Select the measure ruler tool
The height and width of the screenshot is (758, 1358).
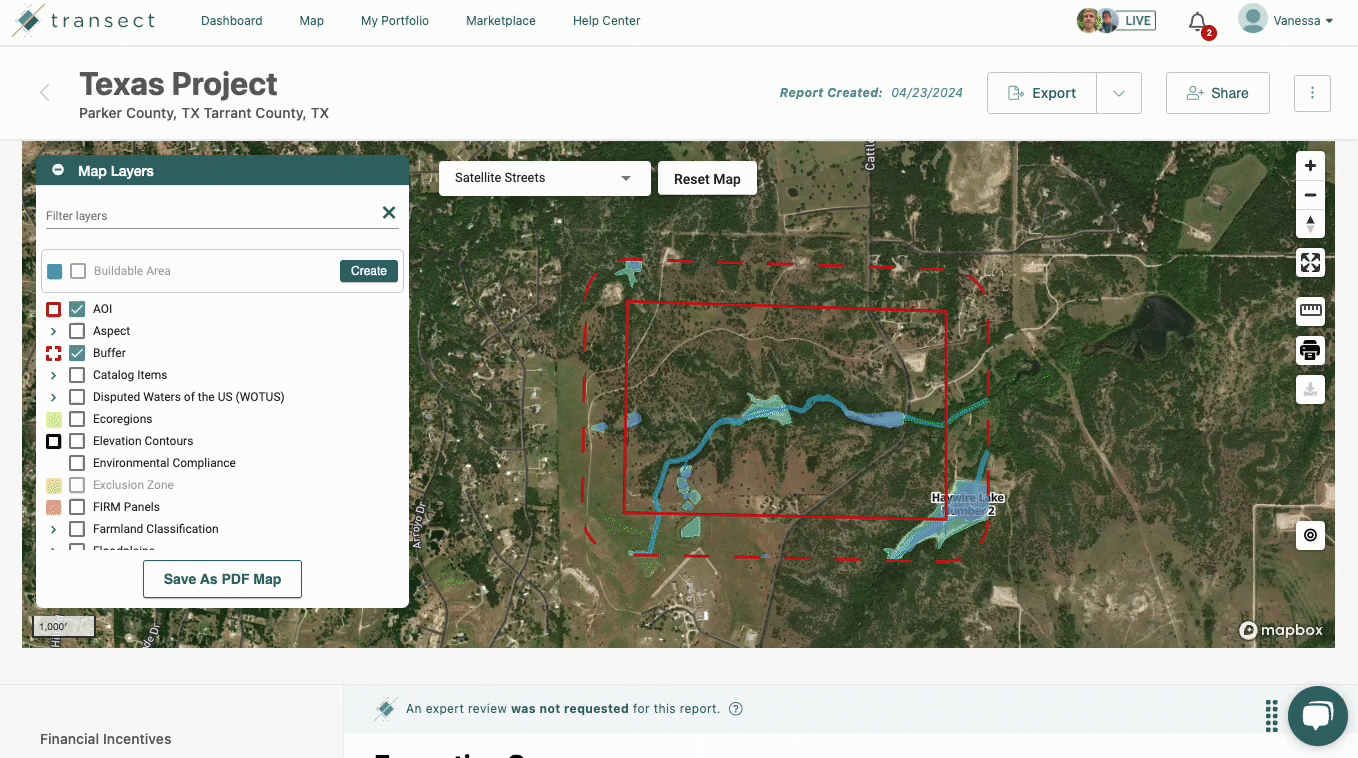pos(1310,311)
